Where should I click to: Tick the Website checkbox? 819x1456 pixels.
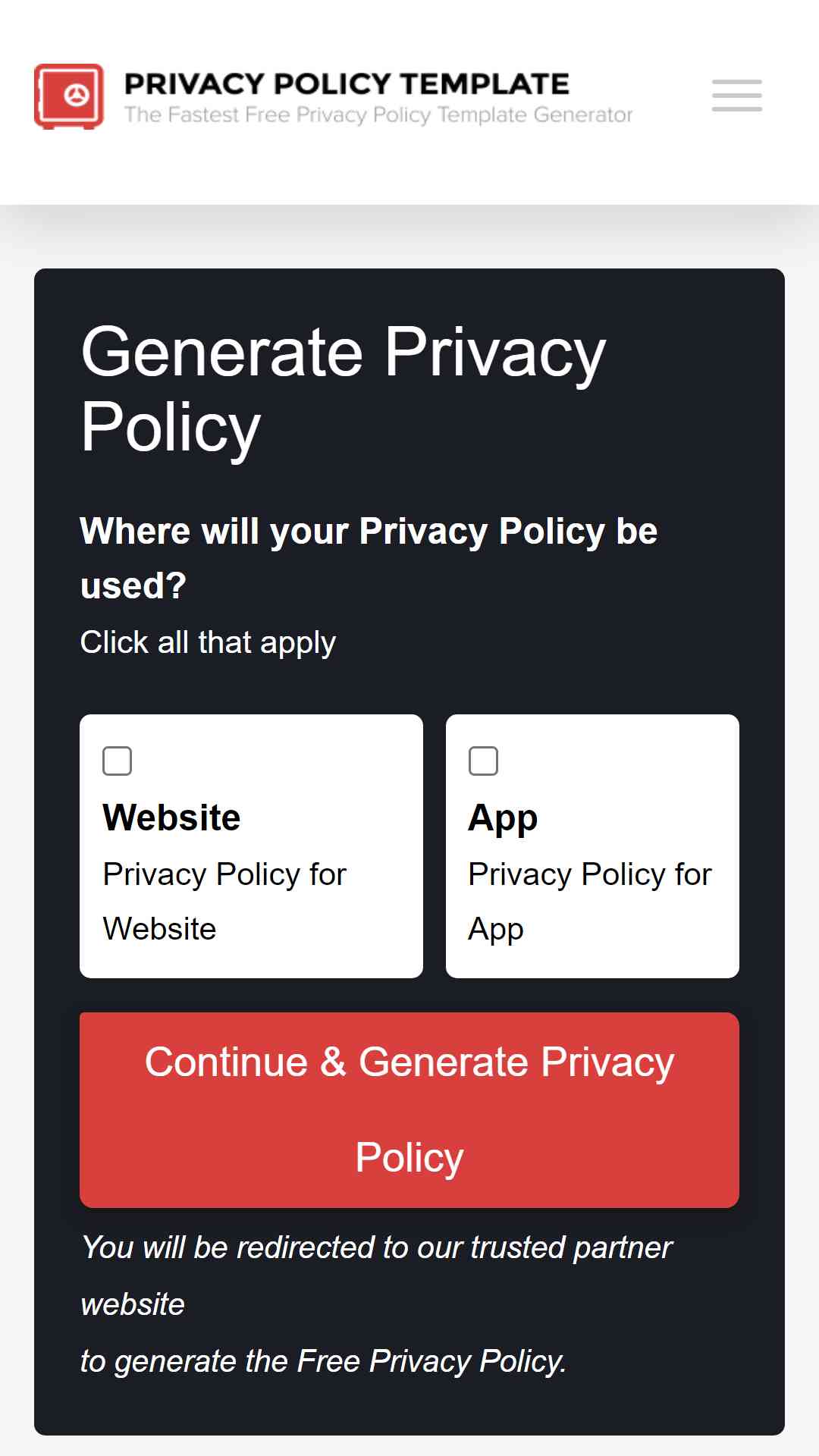tap(117, 761)
